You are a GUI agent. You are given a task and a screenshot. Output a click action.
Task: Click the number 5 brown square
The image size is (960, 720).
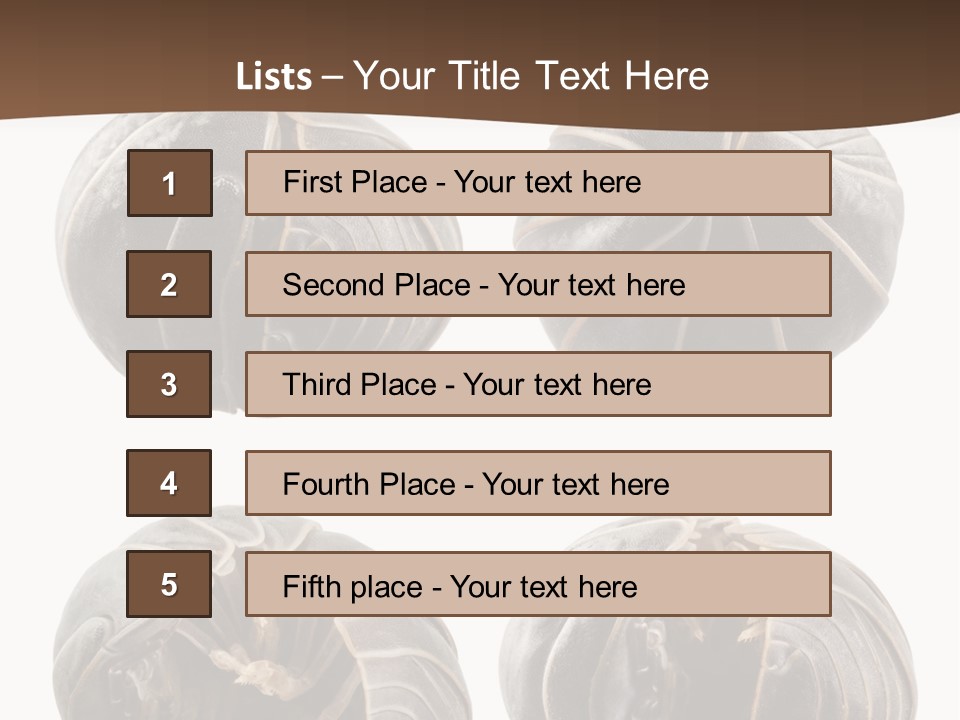(169, 584)
